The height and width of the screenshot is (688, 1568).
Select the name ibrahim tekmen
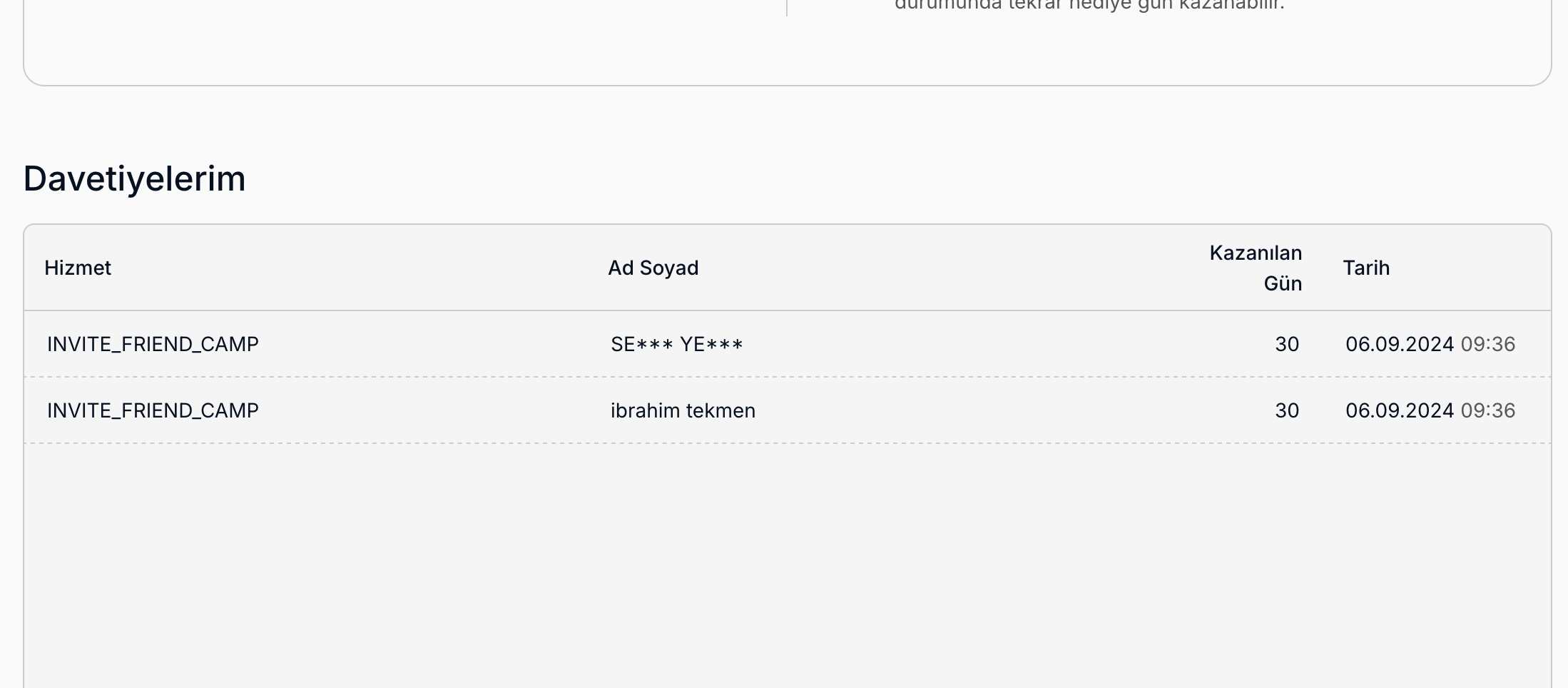click(x=683, y=410)
